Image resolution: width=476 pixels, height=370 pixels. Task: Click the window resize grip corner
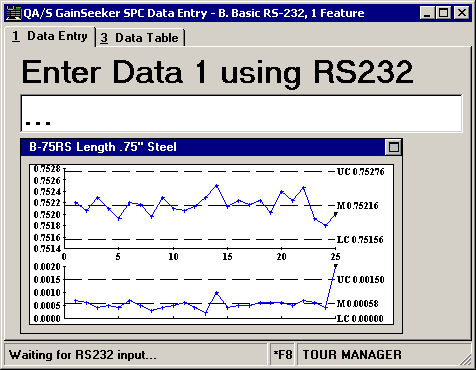[x=466, y=359]
